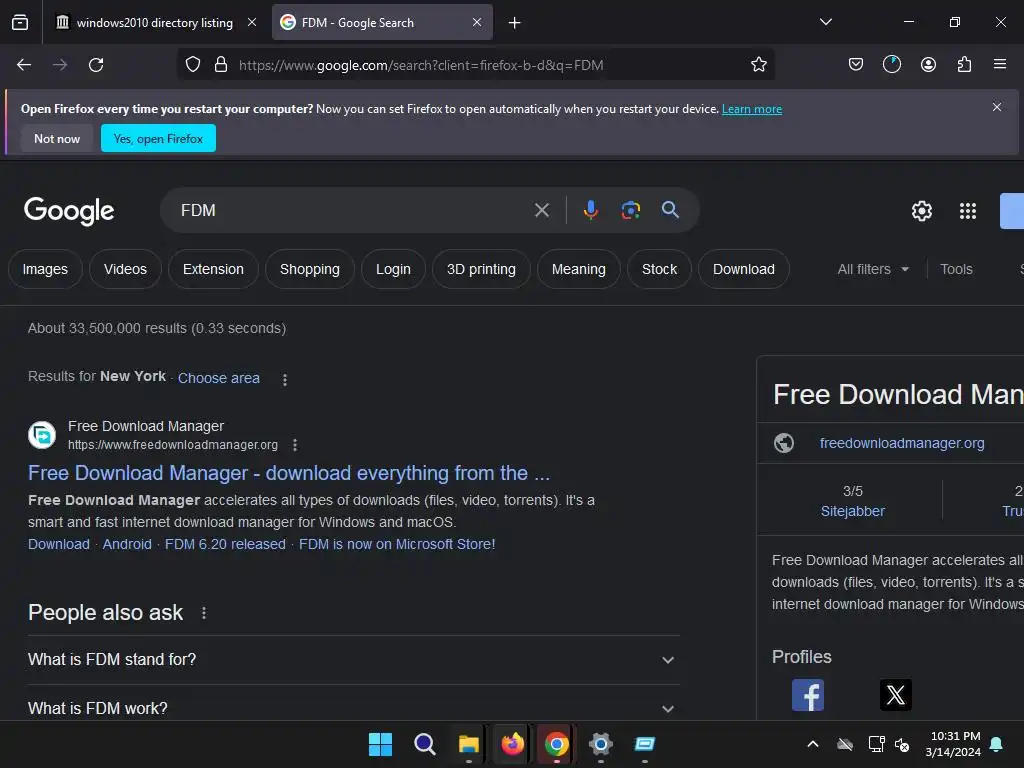Reload the current page

pyautogui.click(x=96, y=65)
